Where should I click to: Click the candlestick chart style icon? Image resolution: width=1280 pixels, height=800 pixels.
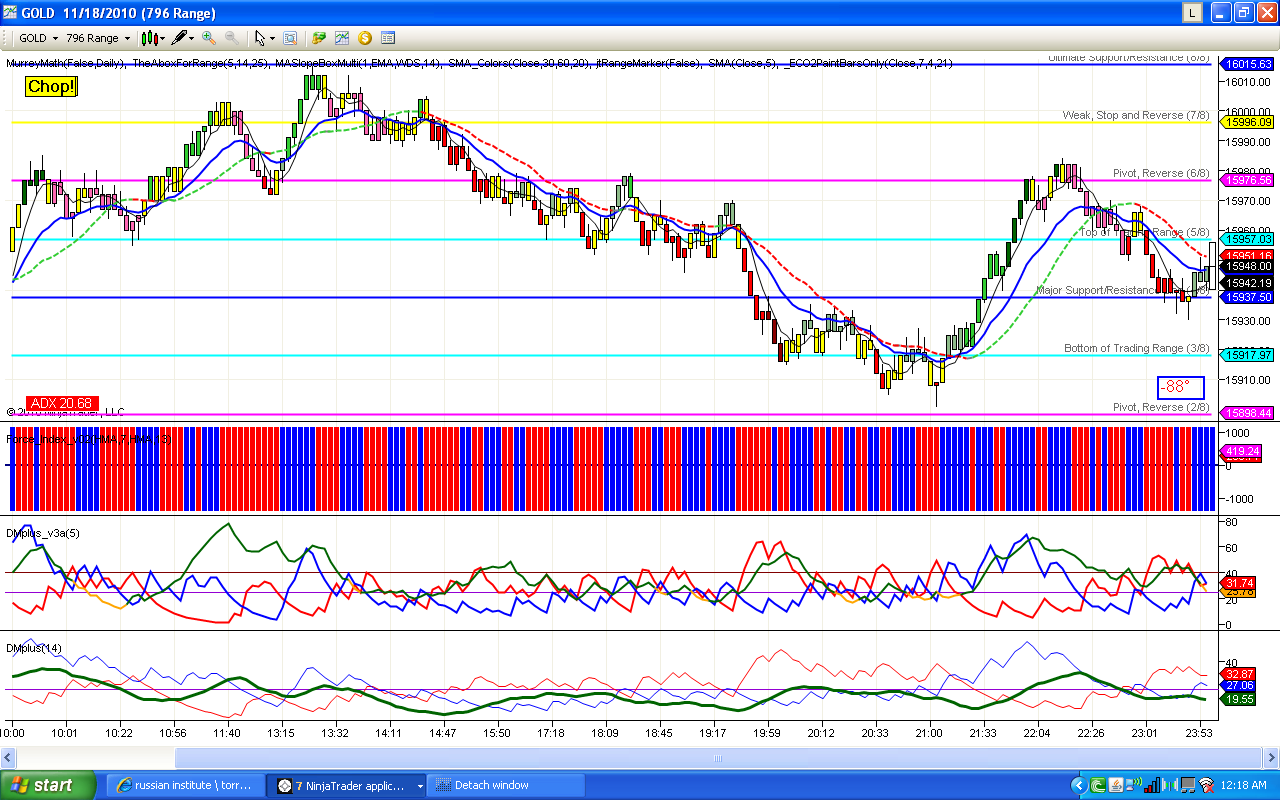[x=149, y=38]
